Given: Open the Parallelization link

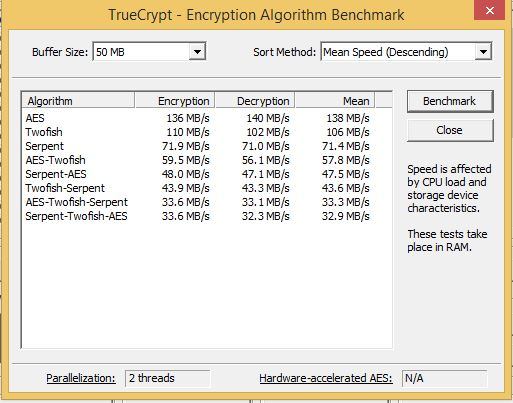Looking at the screenshot, I should pyautogui.click(x=81, y=378).
